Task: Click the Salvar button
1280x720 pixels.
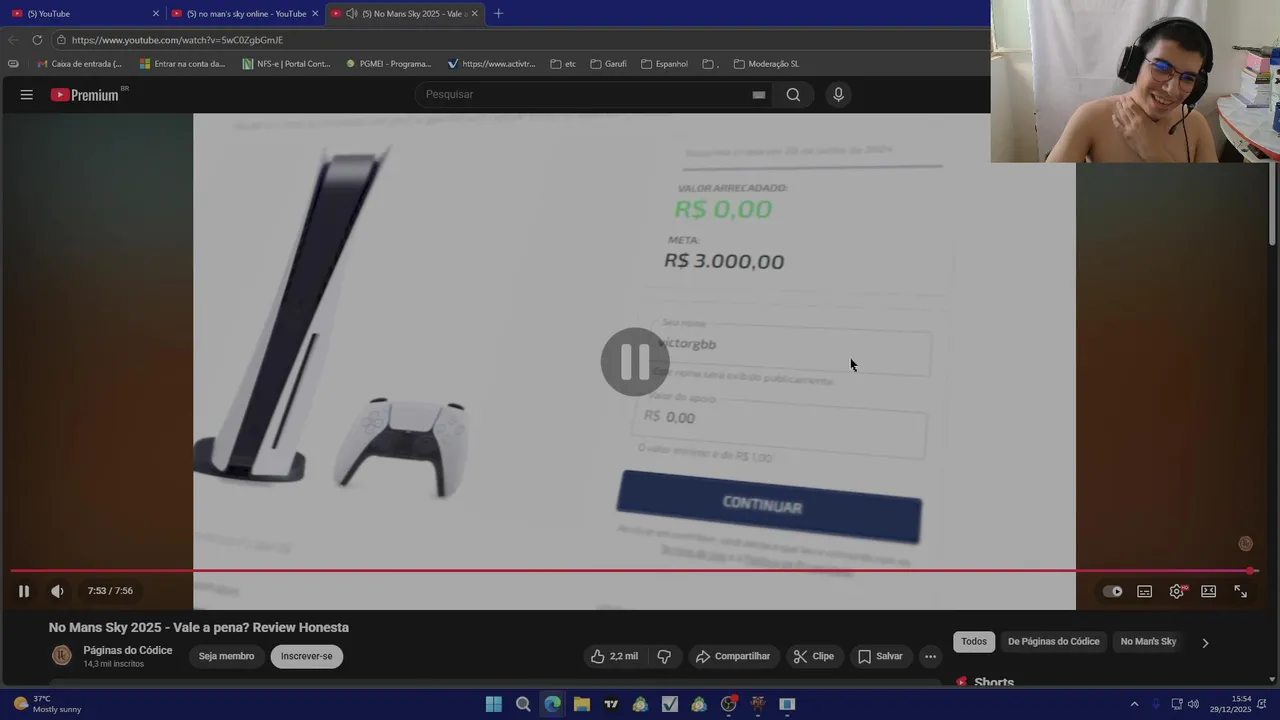Action: click(880, 656)
